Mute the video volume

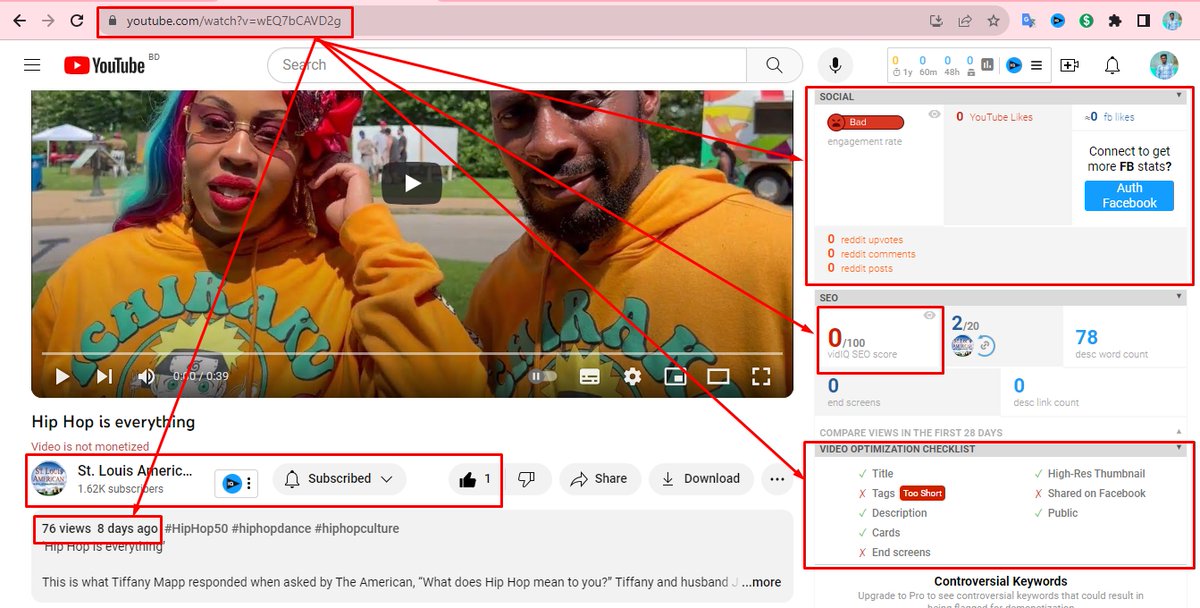pyautogui.click(x=146, y=376)
